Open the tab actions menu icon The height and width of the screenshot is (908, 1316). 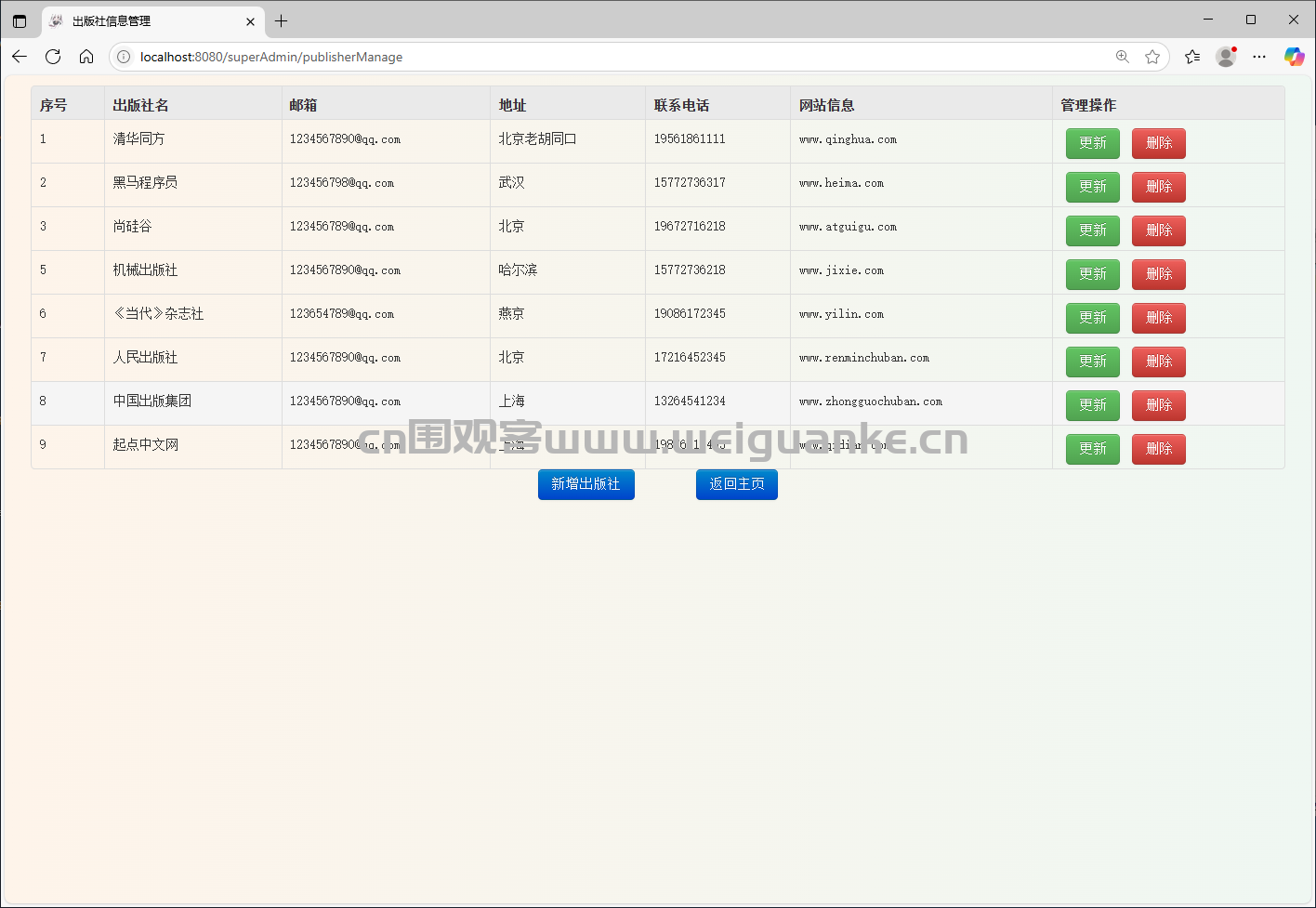point(20,20)
